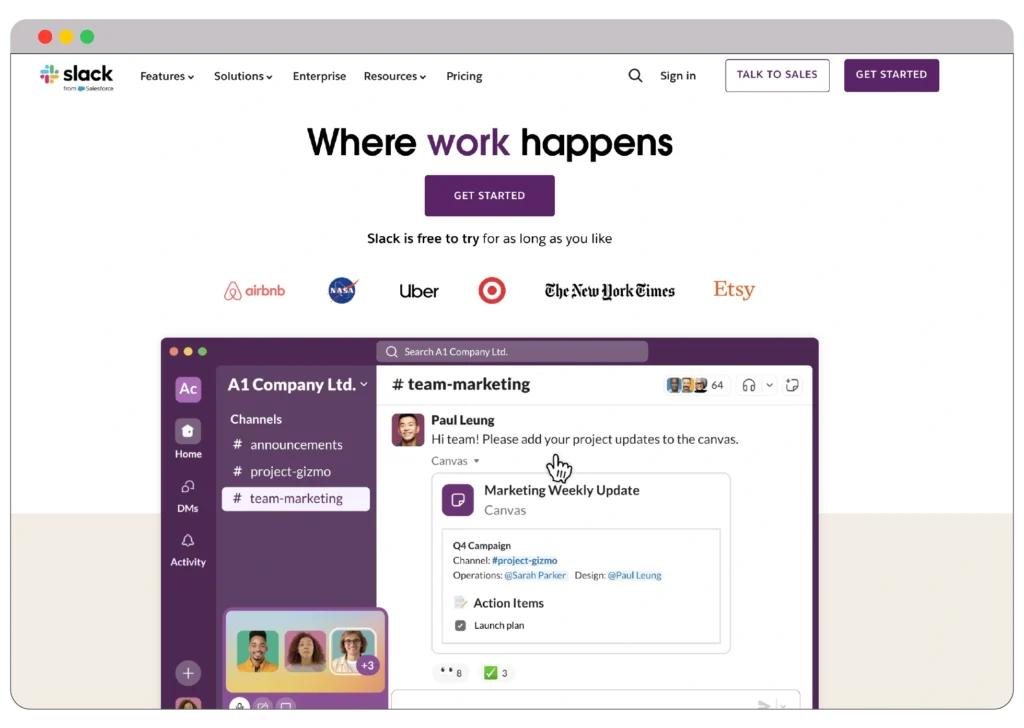Click the green checkmark reaction with 3

(x=496, y=673)
